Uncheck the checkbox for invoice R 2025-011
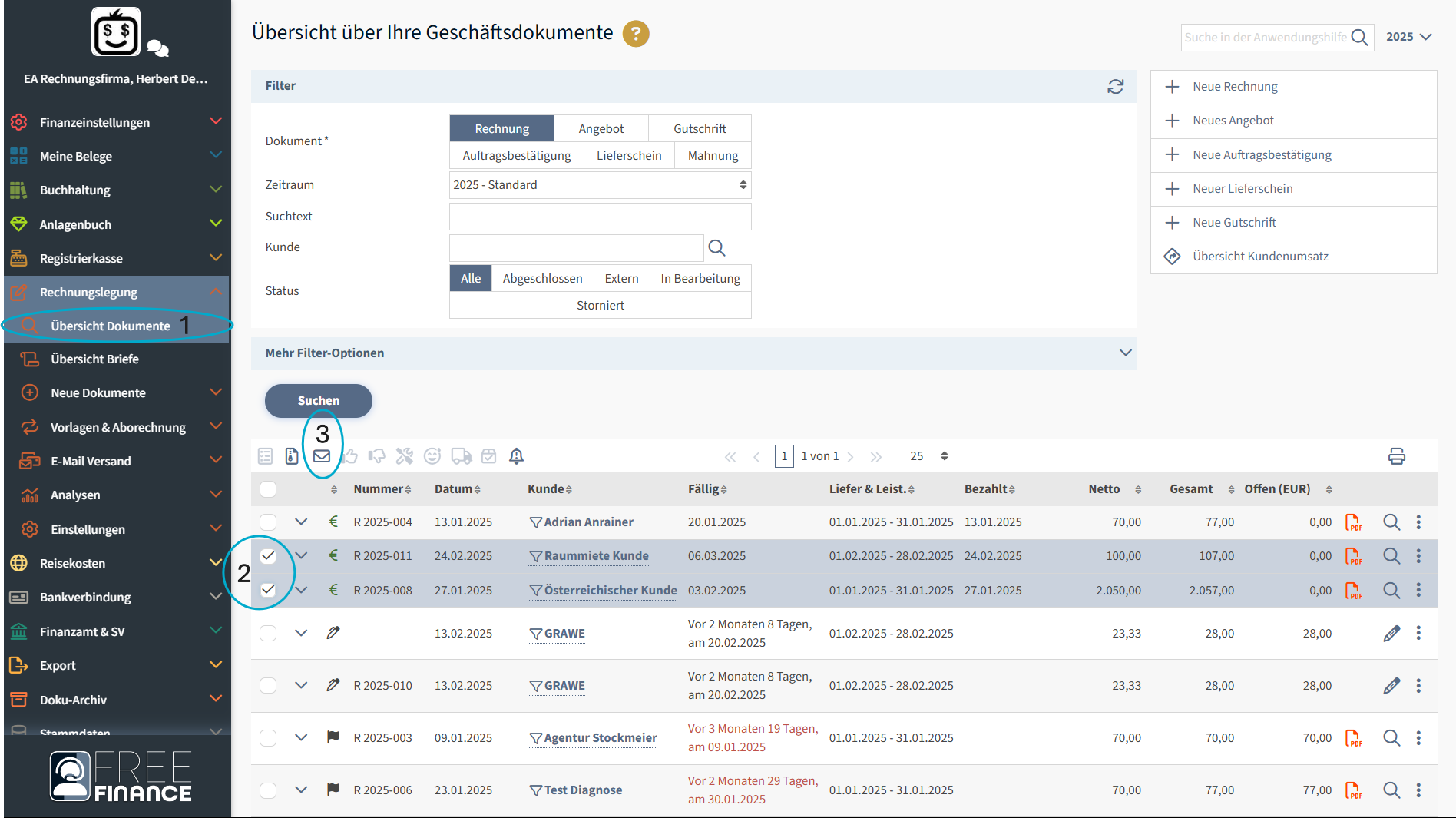This screenshot has height=818, width=1456. click(268, 556)
